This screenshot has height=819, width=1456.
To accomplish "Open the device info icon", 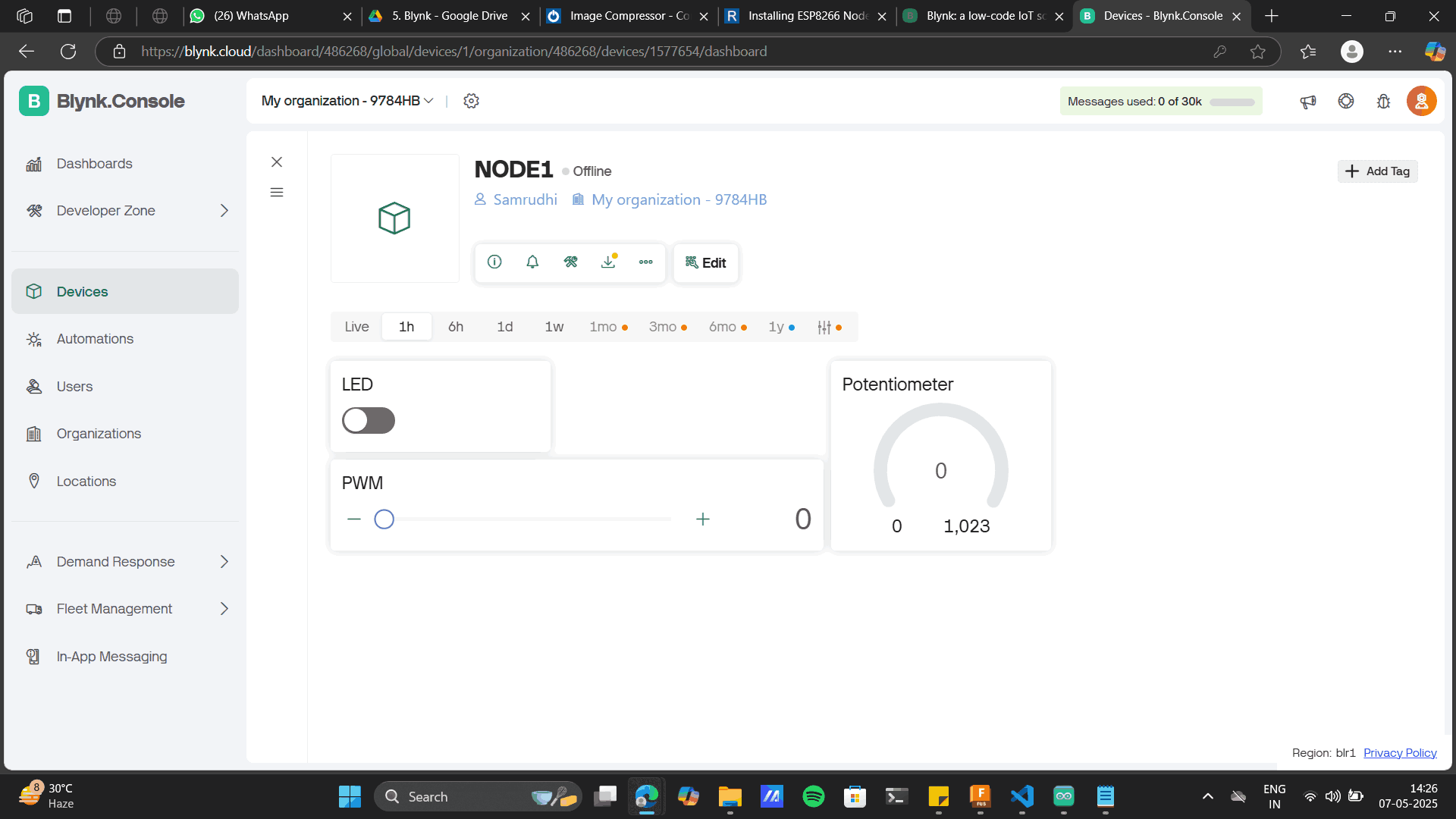I will coord(494,262).
